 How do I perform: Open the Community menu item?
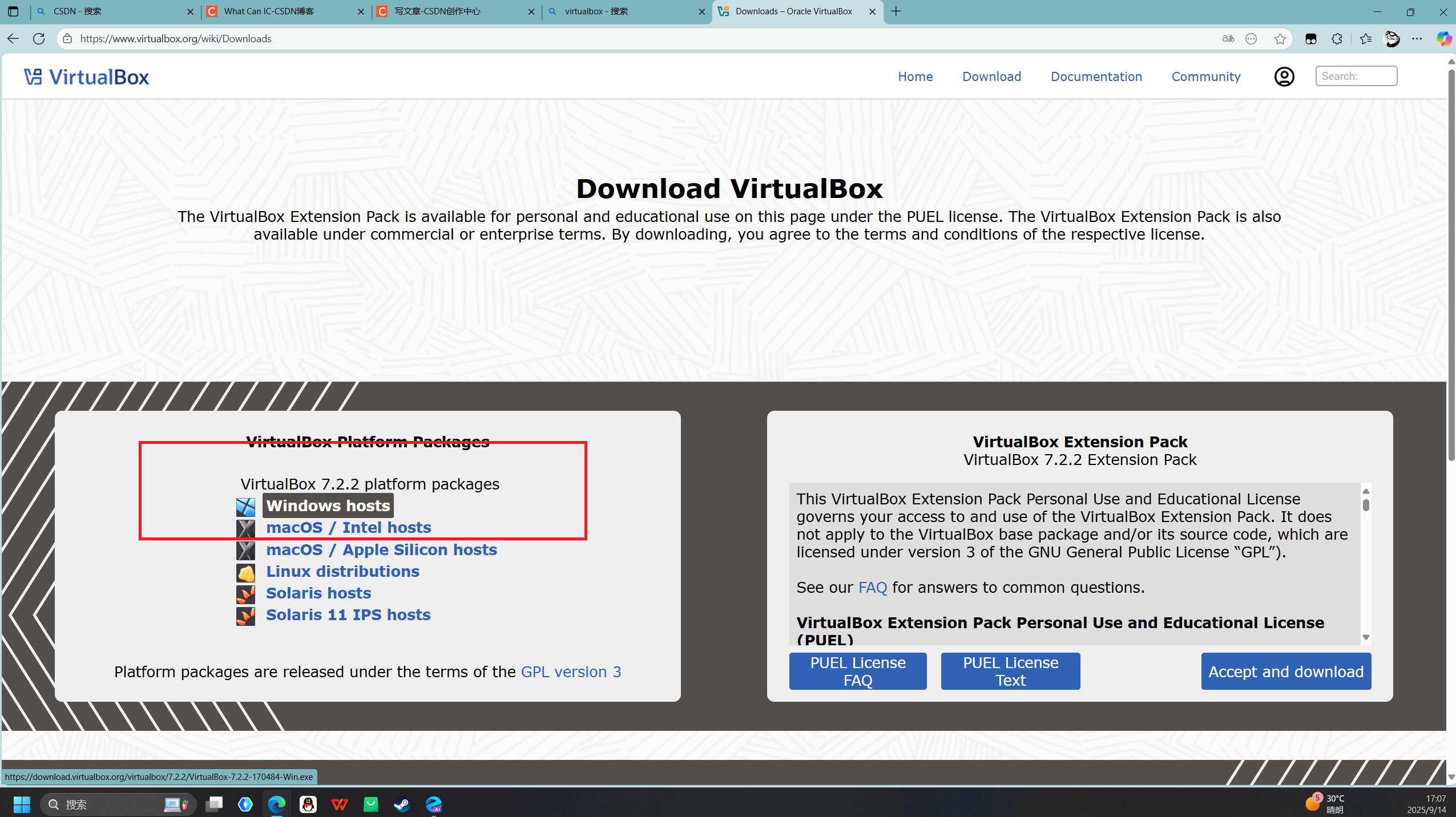[x=1205, y=76]
